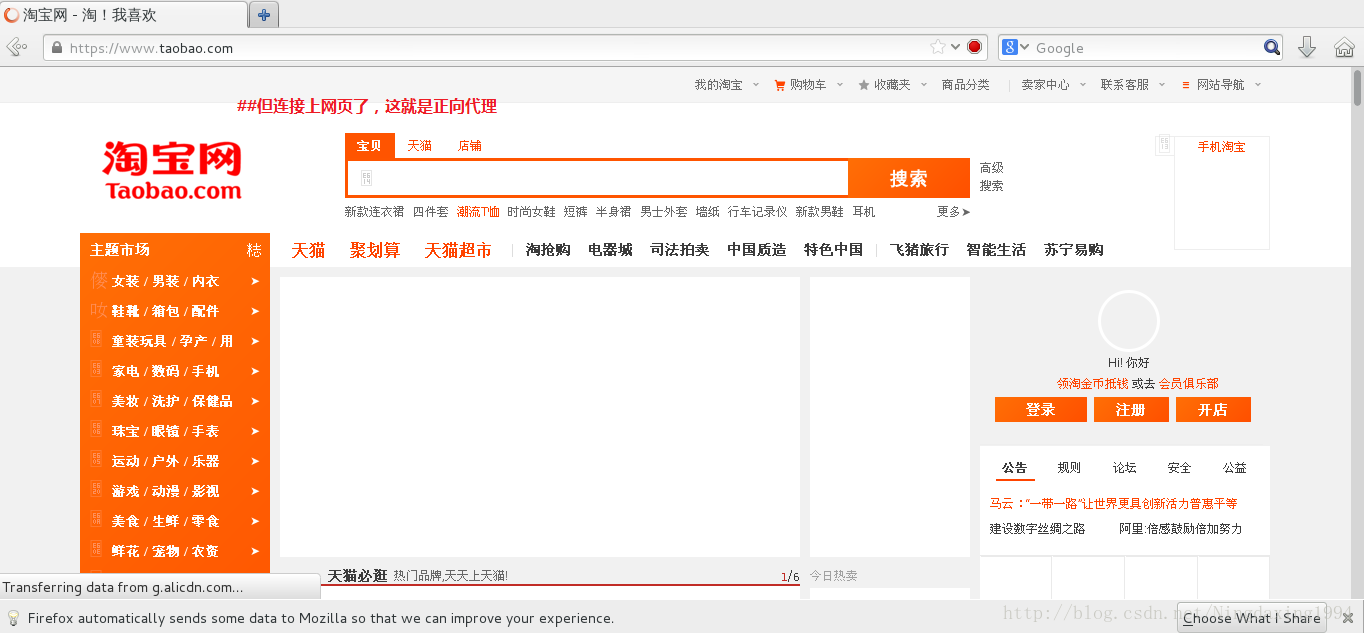This screenshot has height=633, width=1364.
Task: Expand 更多 hot search terms
Action: [x=953, y=212]
